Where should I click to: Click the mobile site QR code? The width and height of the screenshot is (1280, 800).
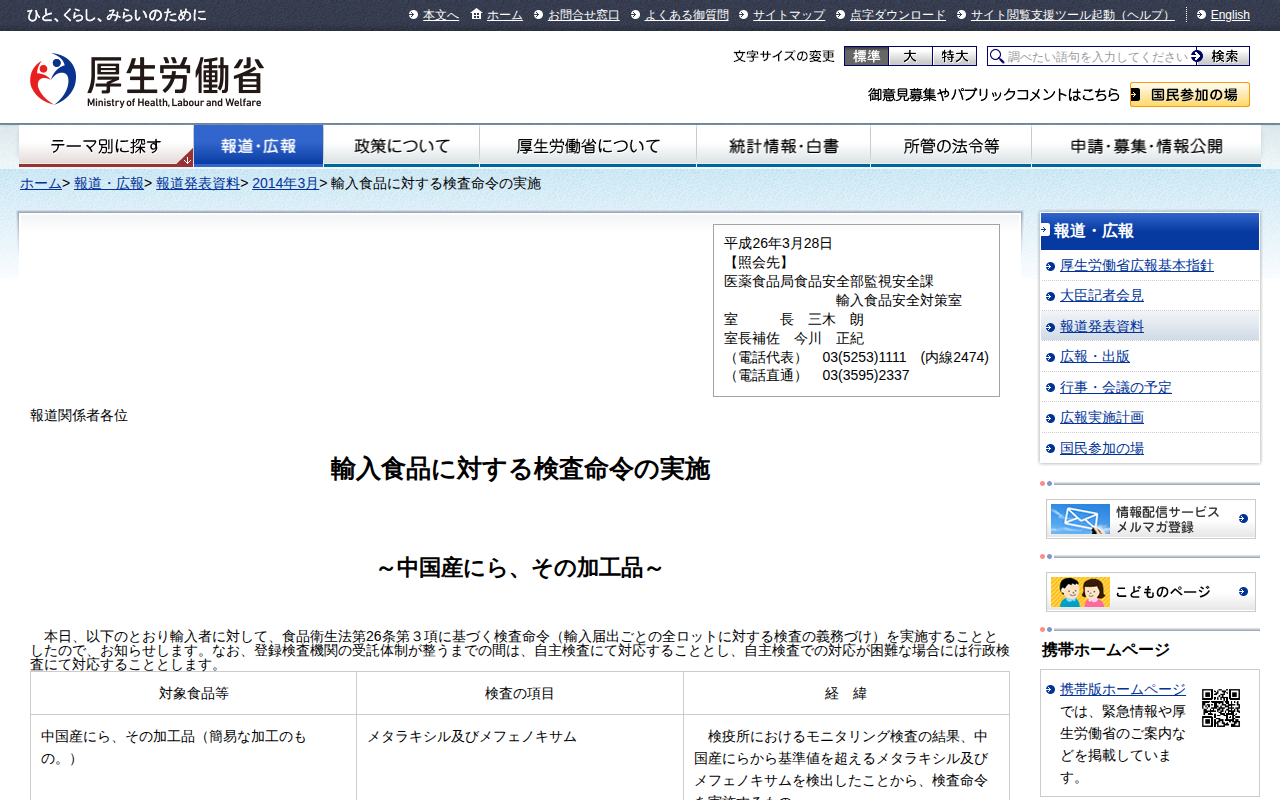tap(1220, 708)
